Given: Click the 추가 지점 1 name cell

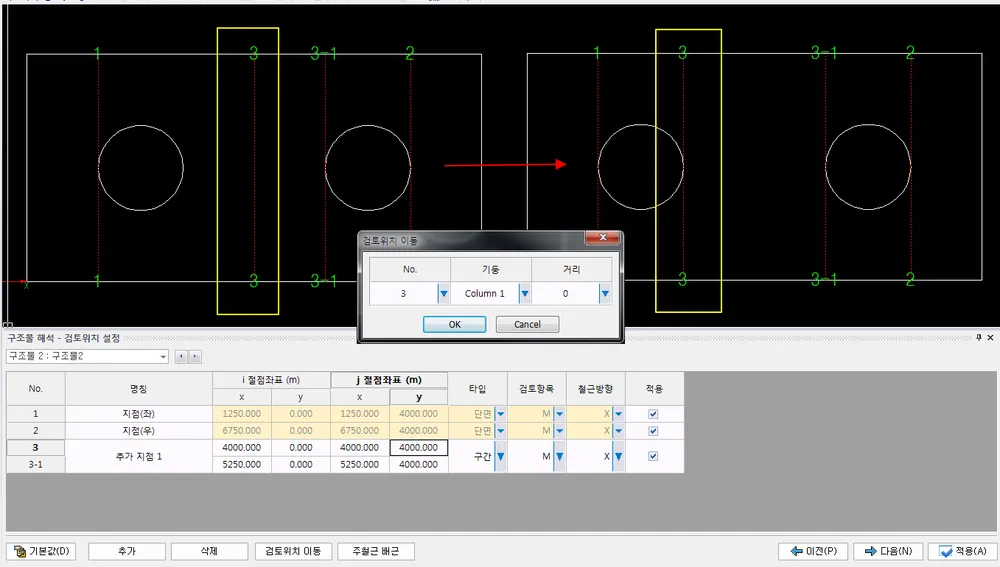Looking at the screenshot, I should pyautogui.click(x=138, y=456).
